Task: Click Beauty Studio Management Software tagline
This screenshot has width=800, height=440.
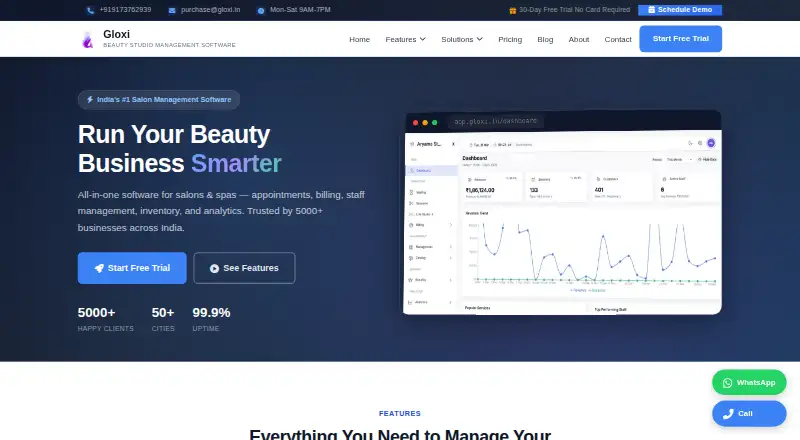Action: (x=169, y=45)
